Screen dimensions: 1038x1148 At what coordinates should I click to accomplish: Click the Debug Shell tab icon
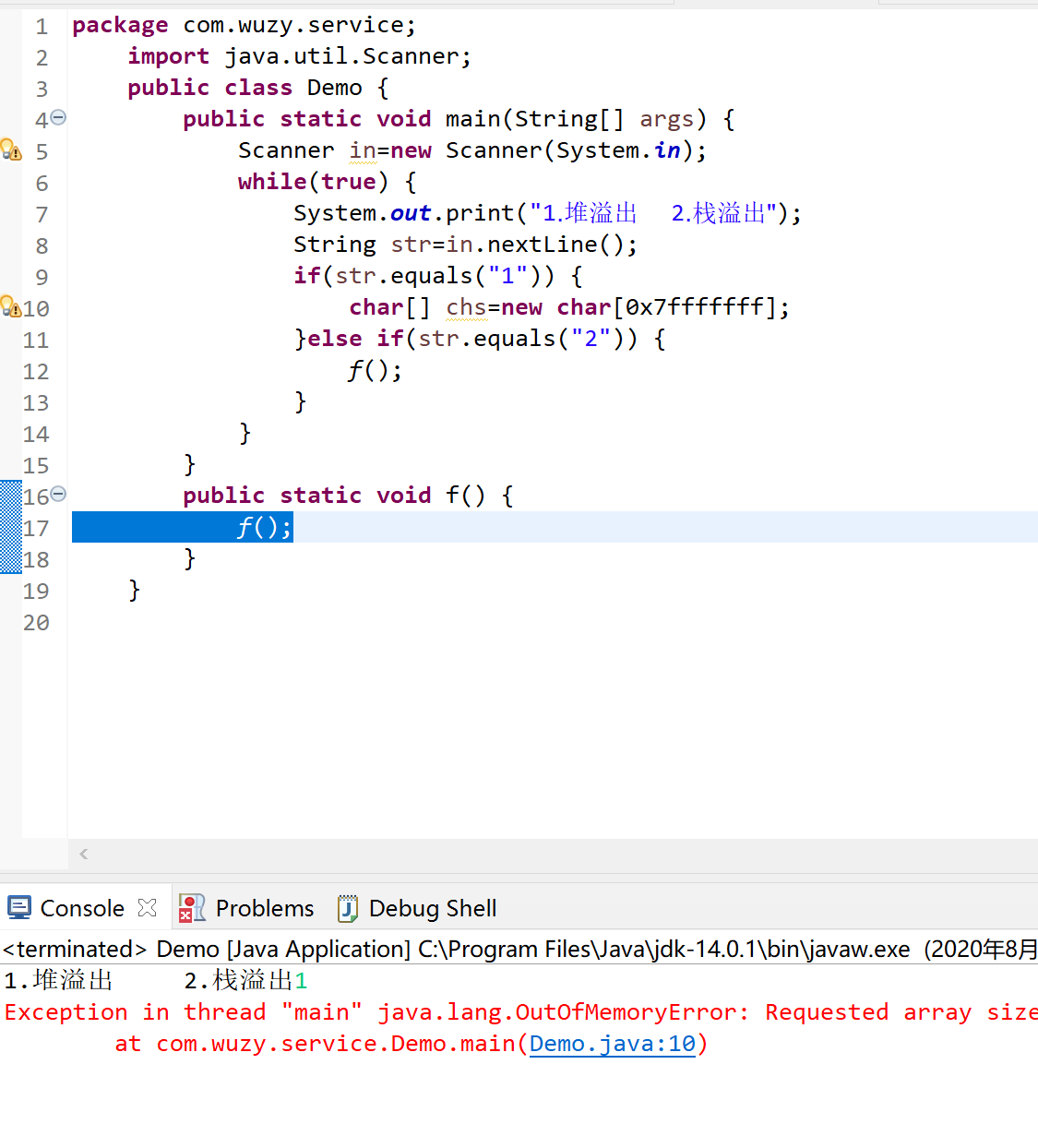click(x=348, y=908)
